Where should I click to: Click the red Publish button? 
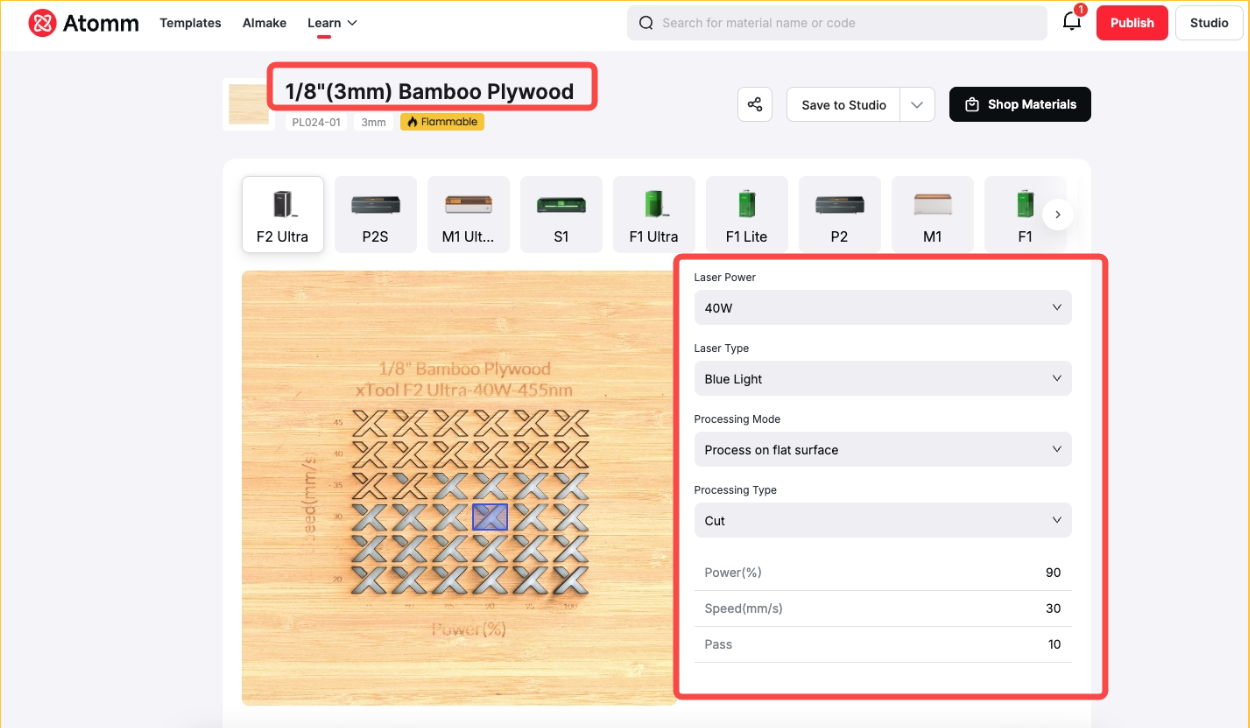click(x=1131, y=23)
